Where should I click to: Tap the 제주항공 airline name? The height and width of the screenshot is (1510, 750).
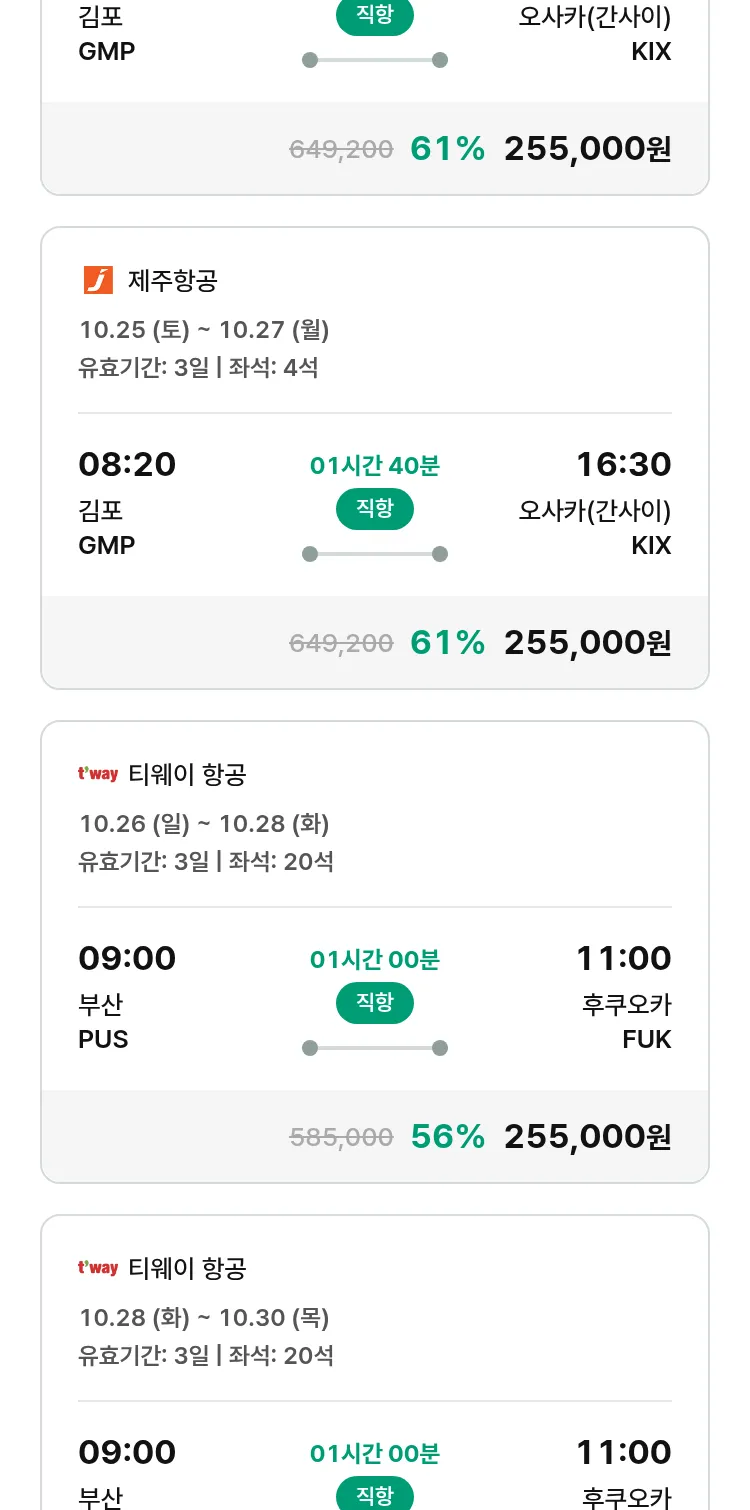pos(173,280)
